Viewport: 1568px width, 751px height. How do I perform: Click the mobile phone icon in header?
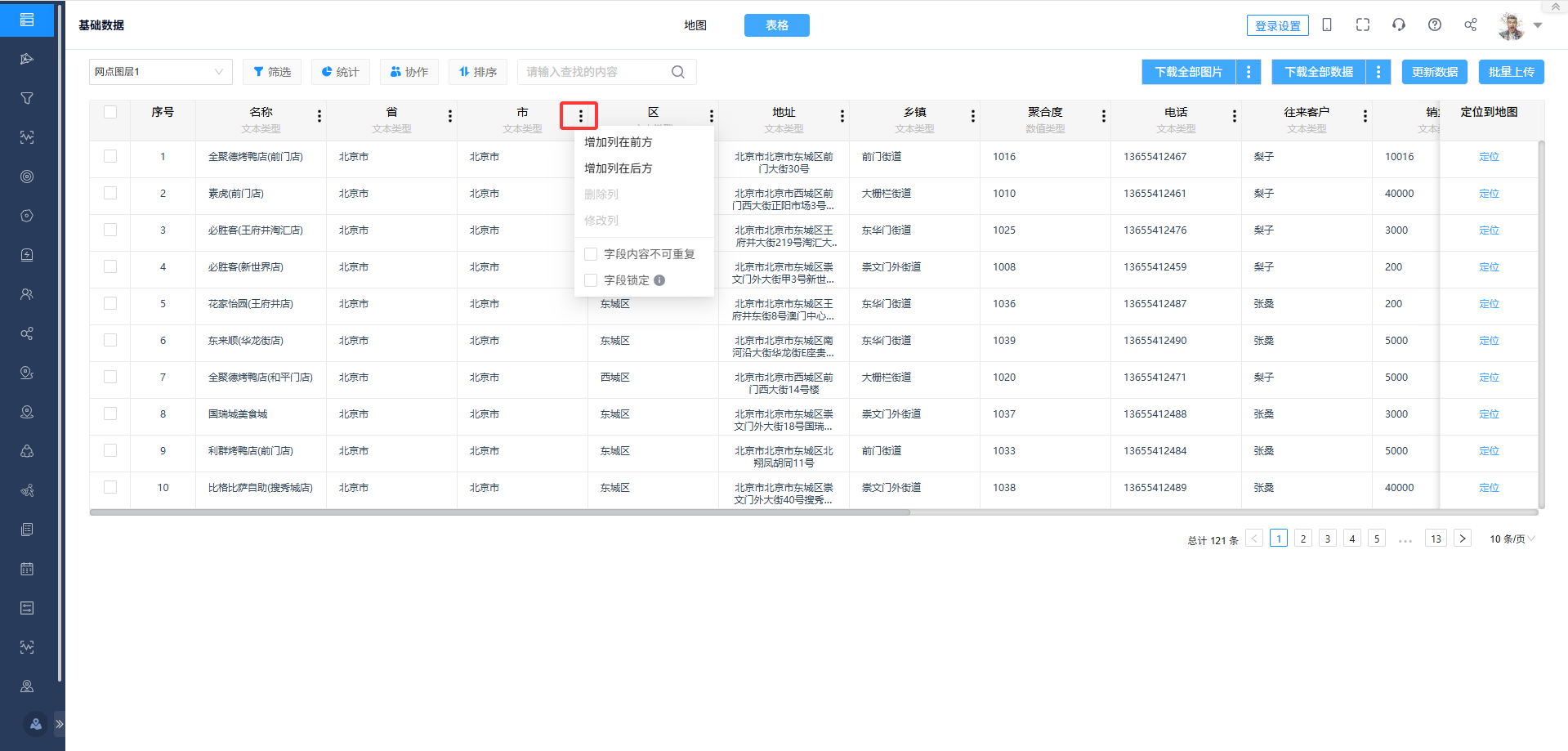[1327, 25]
